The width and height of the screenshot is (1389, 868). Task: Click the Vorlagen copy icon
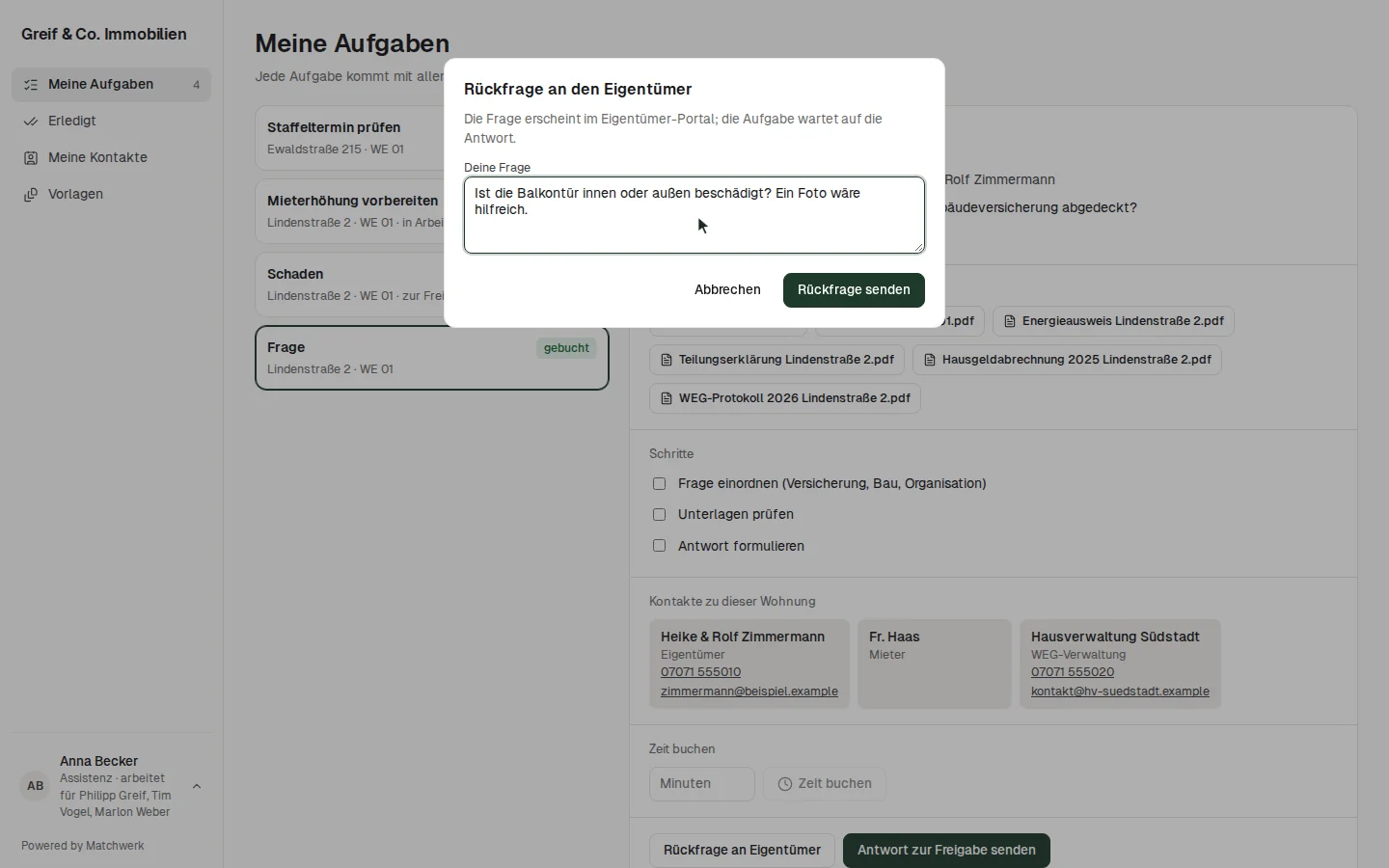(x=31, y=195)
